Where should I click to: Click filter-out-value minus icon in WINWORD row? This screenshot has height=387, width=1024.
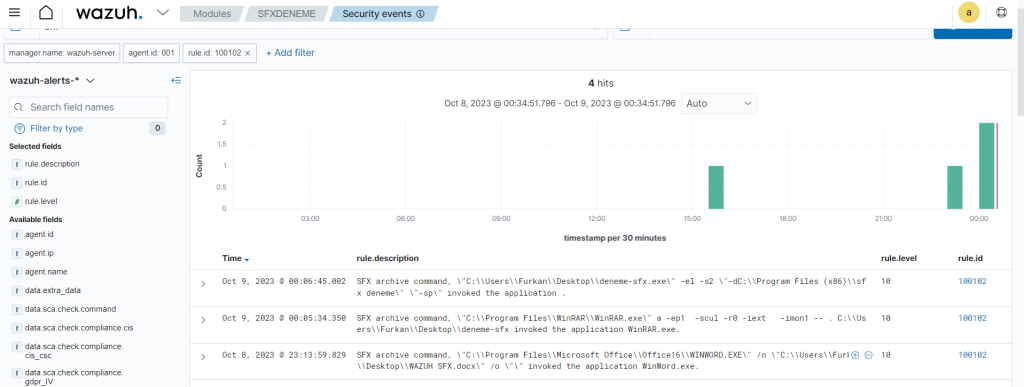coord(868,355)
